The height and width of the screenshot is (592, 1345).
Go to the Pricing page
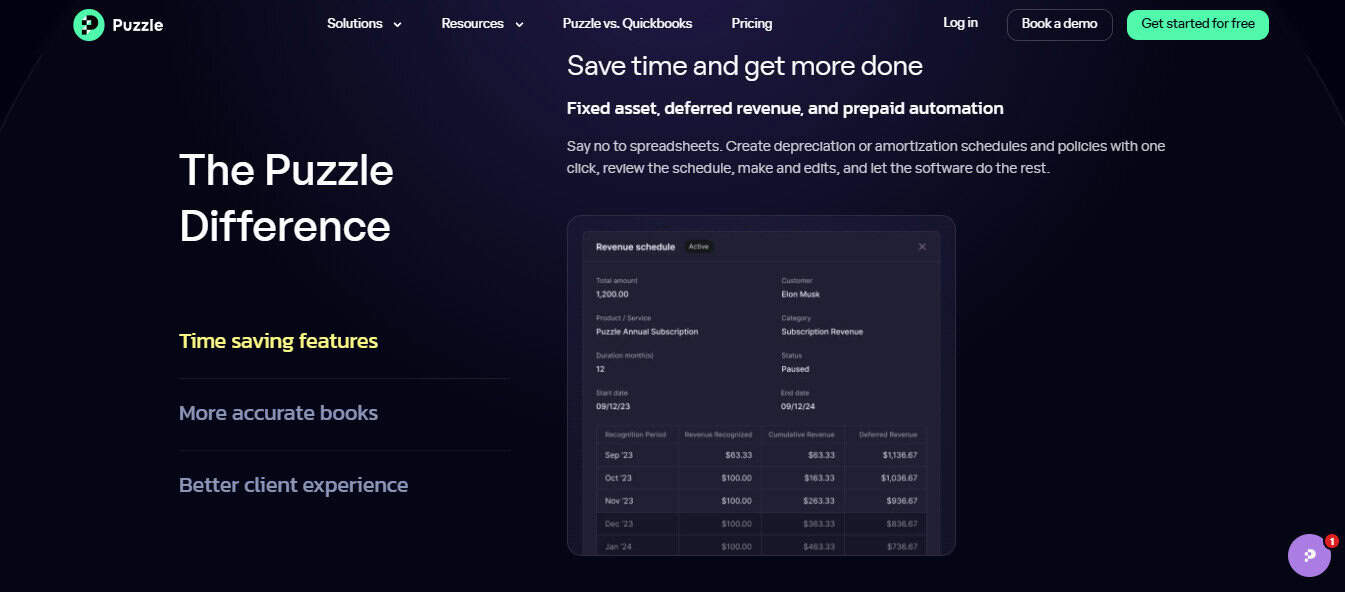[x=752, y=24]
